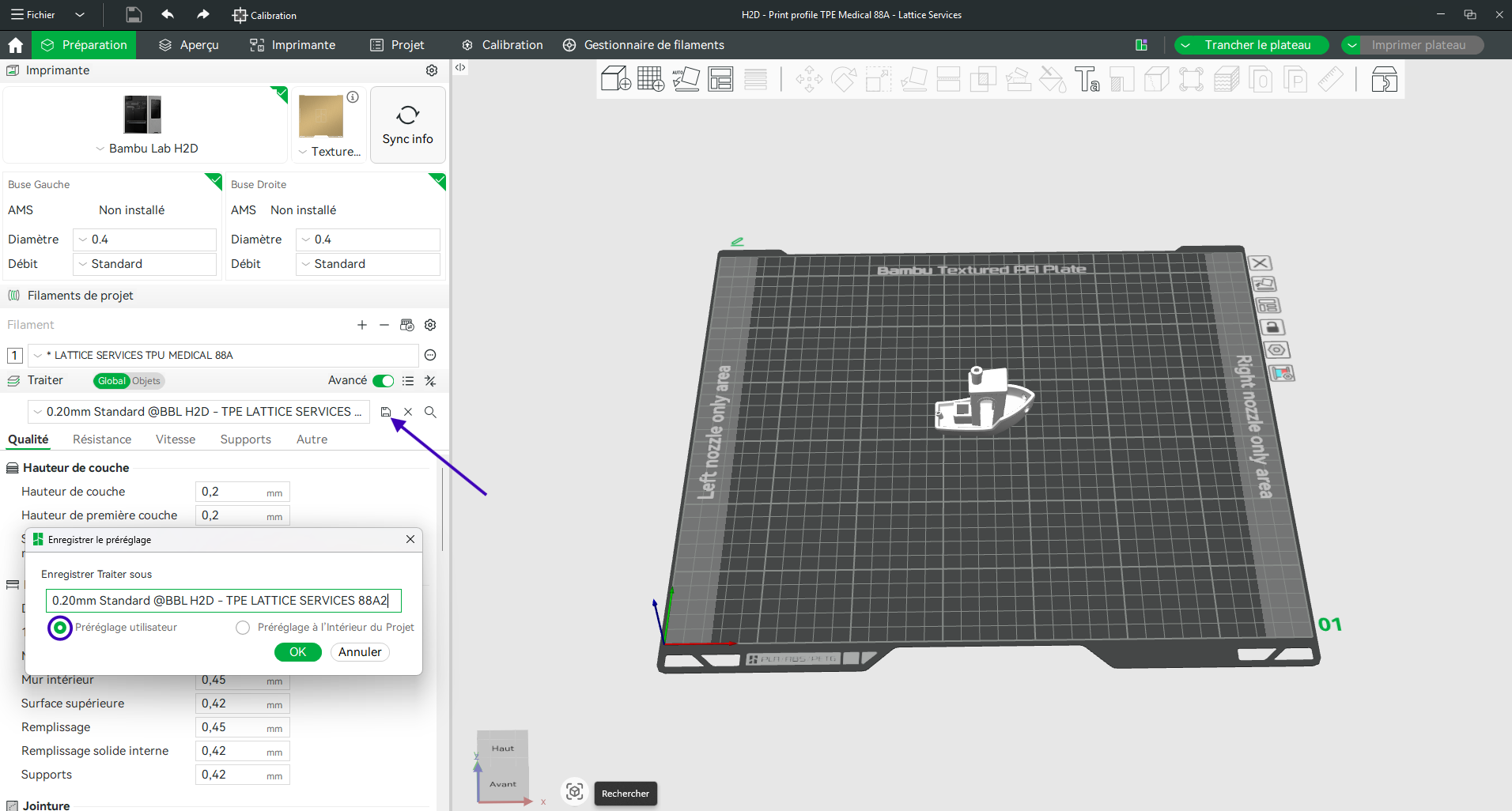Collapse the left sidebar panel
Image resolution: width=1512 pixels, height=811 pixels.
click(460, 68)
